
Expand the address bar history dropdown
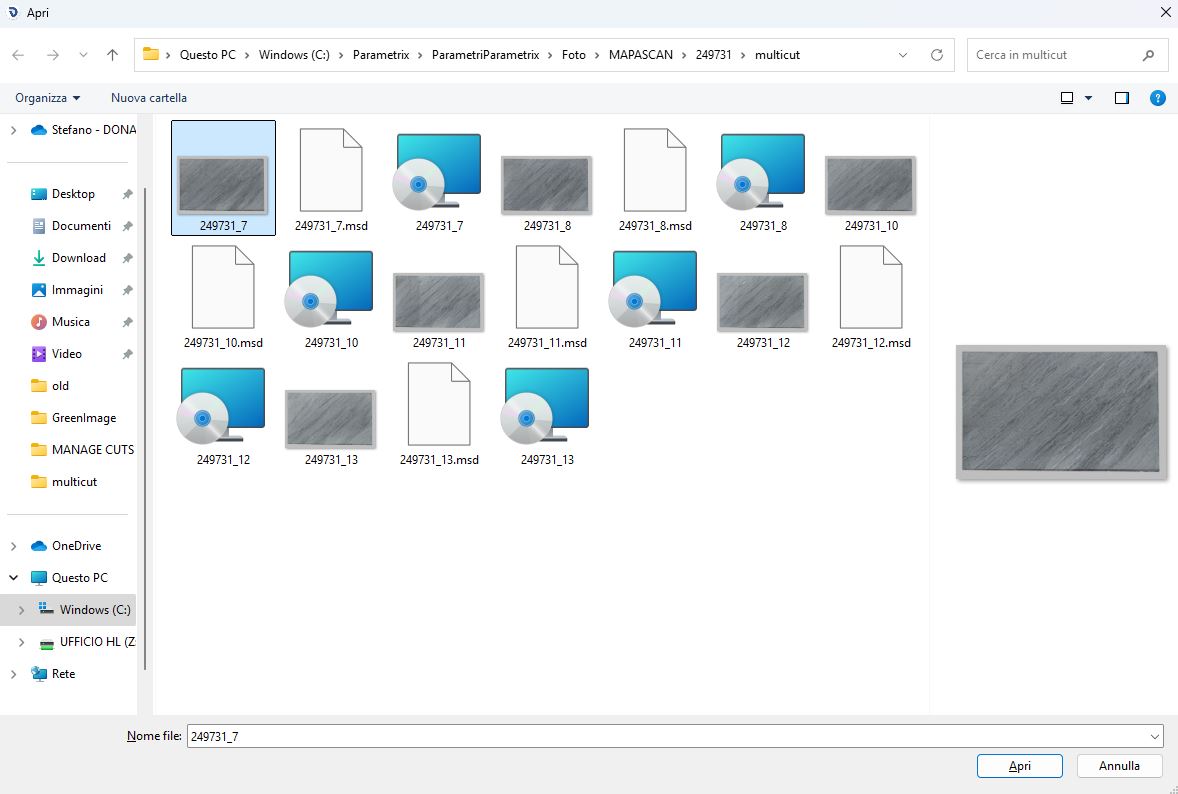point(903,55)
